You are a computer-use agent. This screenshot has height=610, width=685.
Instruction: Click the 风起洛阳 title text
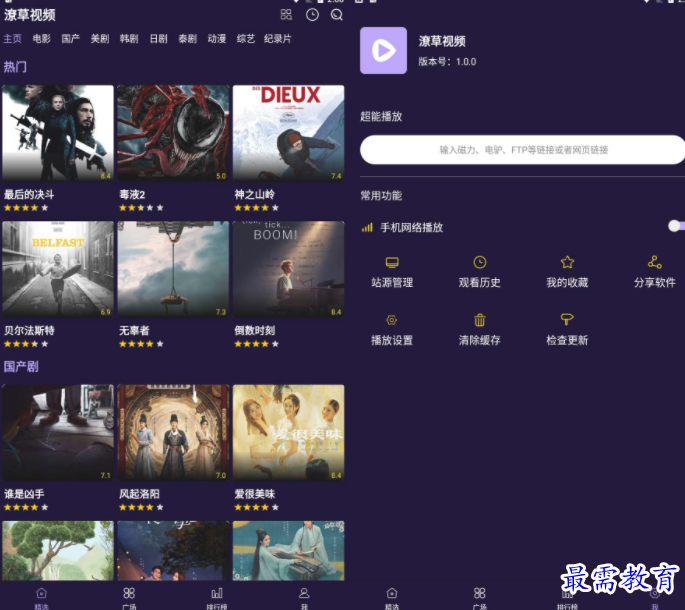point(139,494)
